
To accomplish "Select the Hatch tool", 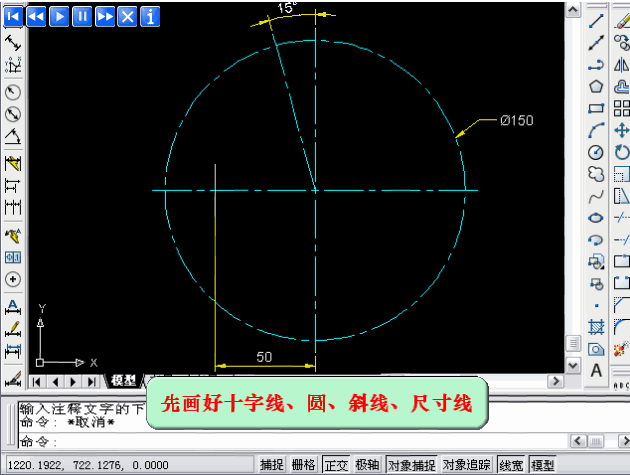I will (x=596, y=328).
